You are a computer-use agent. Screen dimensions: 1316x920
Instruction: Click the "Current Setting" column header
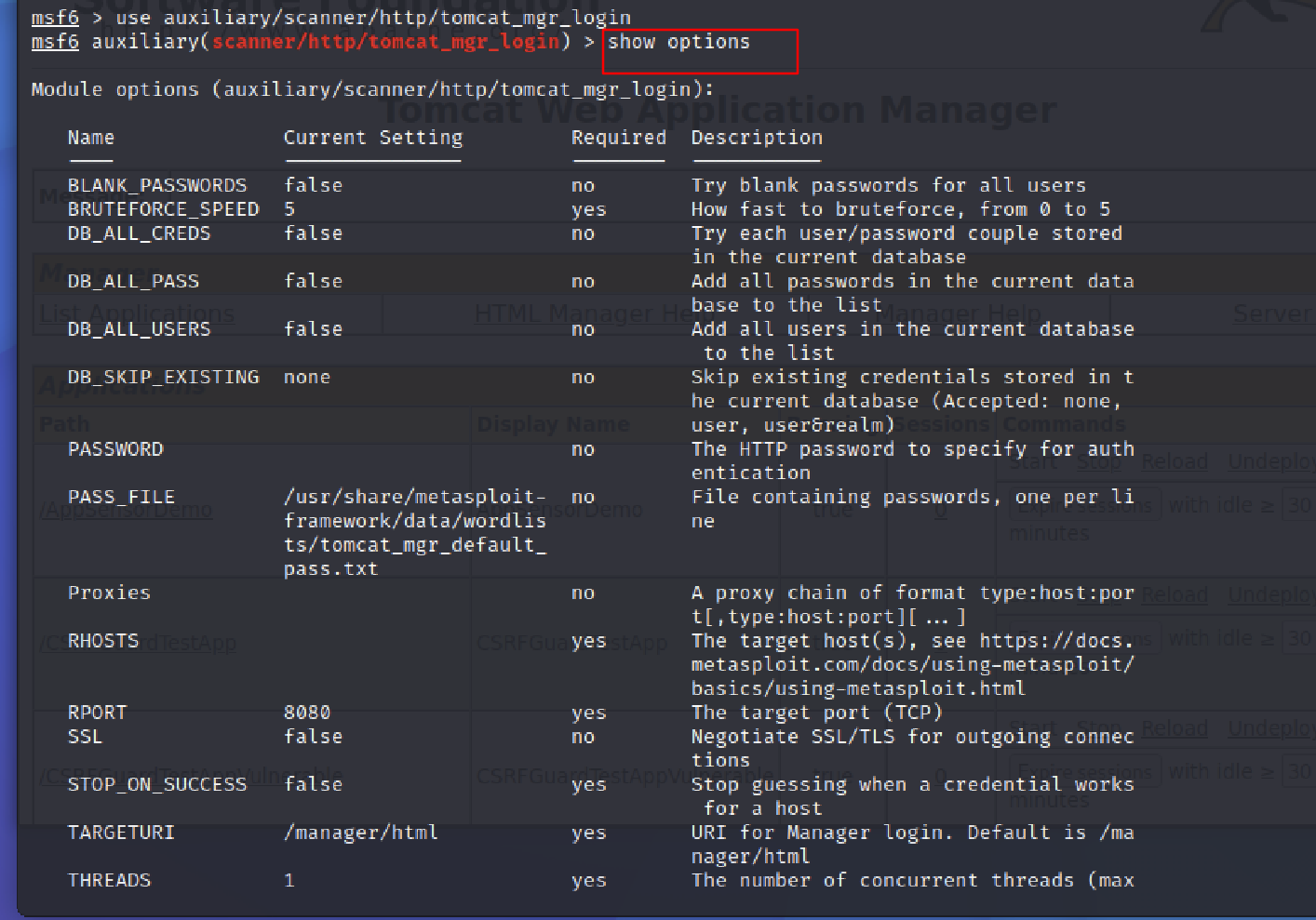pos(372,138)
